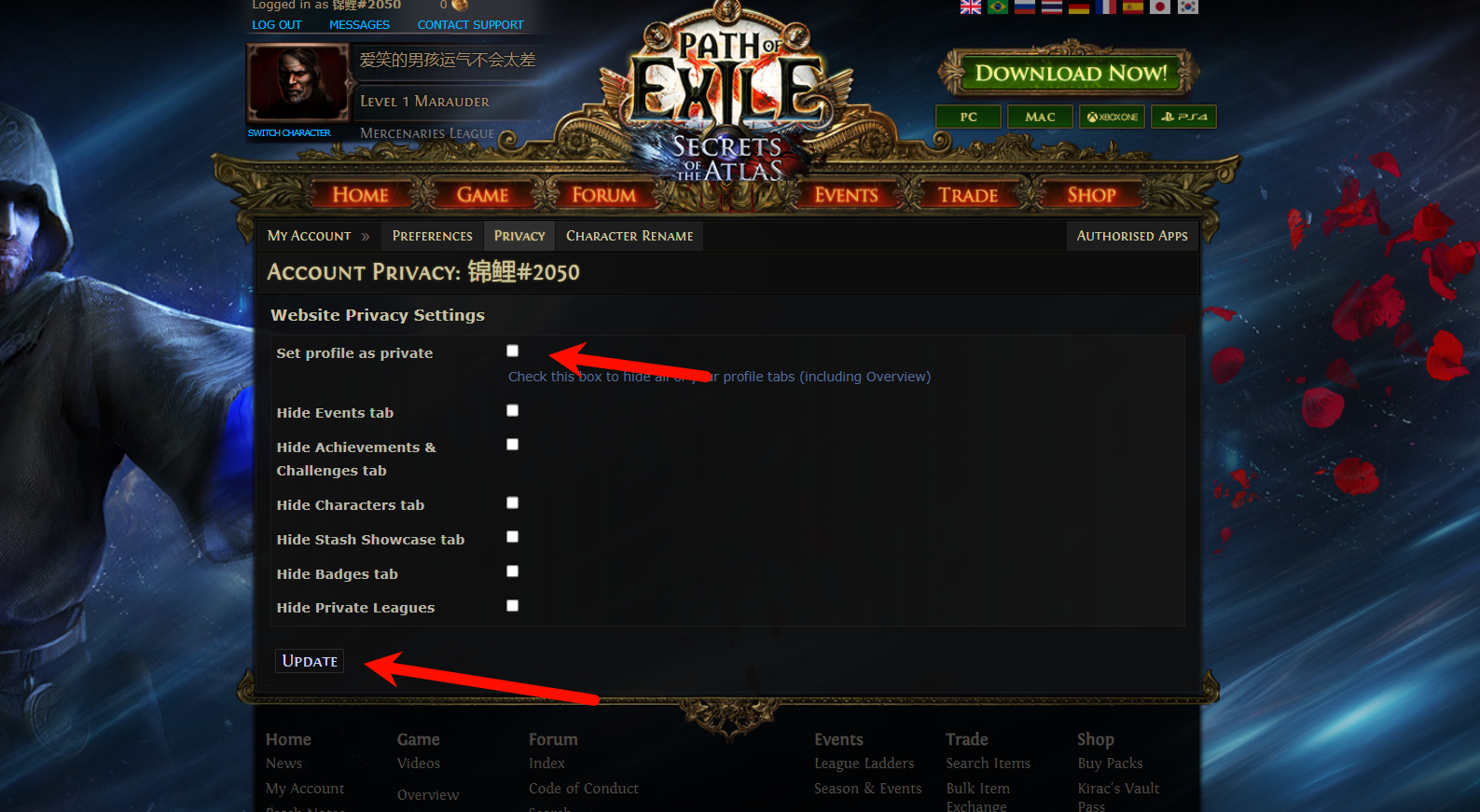Check the Hide Stash Showcase tab box
1480x812 pixels.
click(512, 537)
